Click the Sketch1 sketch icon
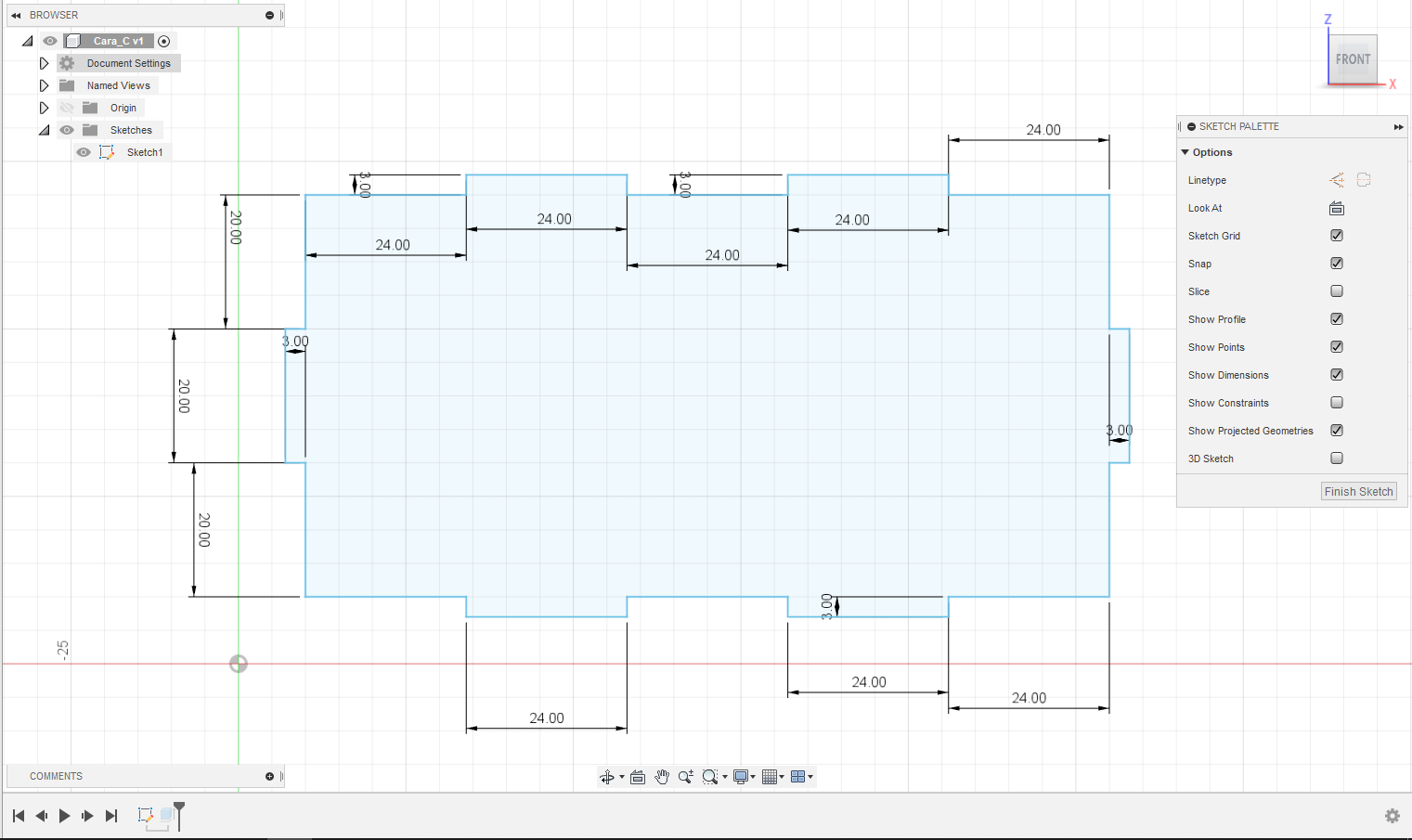This screenshot has height=840, width=1412. 107,152
